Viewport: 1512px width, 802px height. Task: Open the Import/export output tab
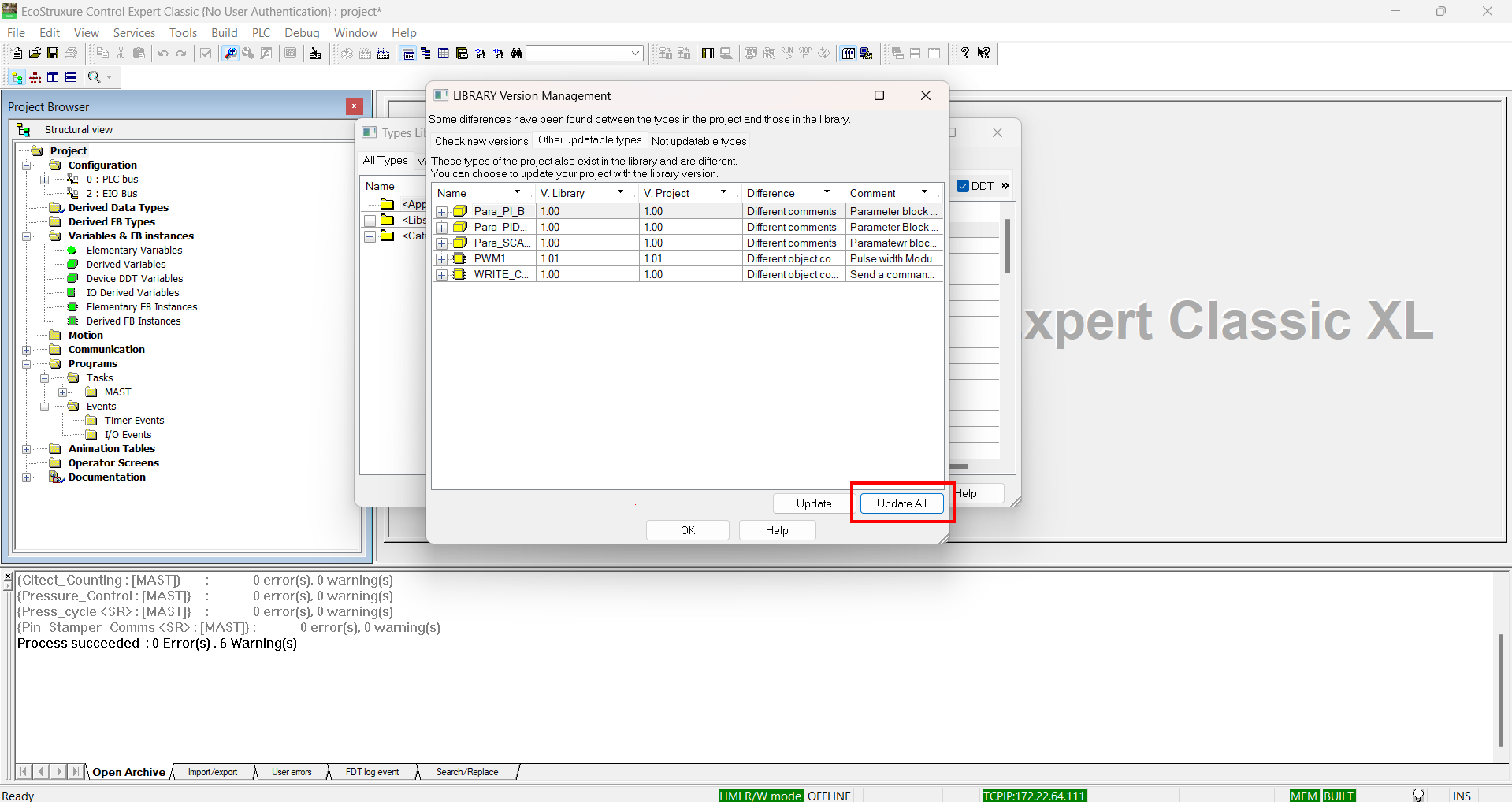pos(213,772)
